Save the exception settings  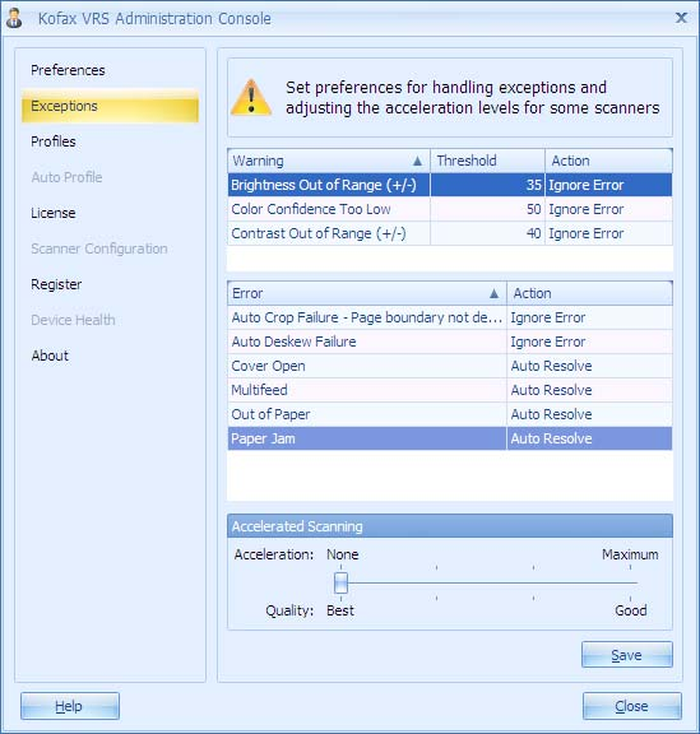627,654
